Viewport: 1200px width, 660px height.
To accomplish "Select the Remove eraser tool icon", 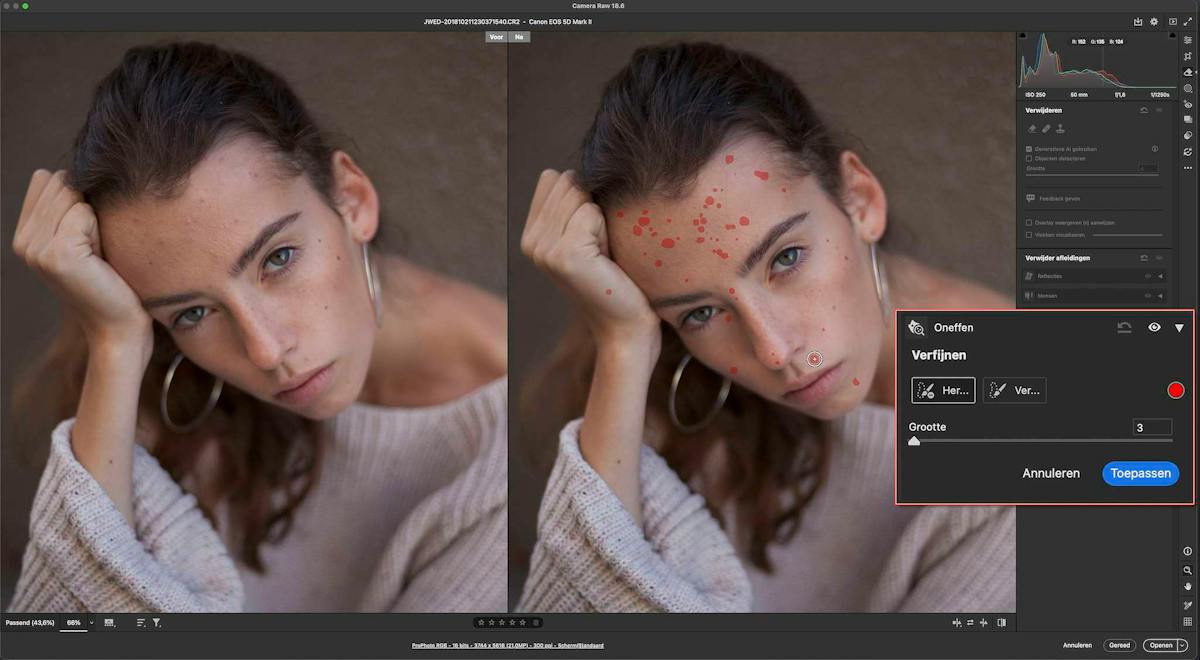I will (x=1187, y=72).
